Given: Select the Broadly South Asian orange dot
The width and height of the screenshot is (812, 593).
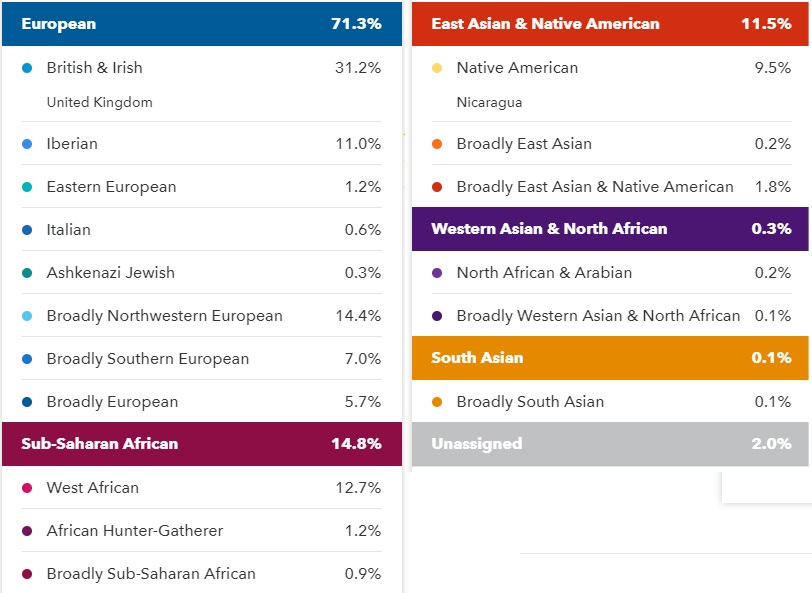Looking at the screenshot, I should point(437,402).
